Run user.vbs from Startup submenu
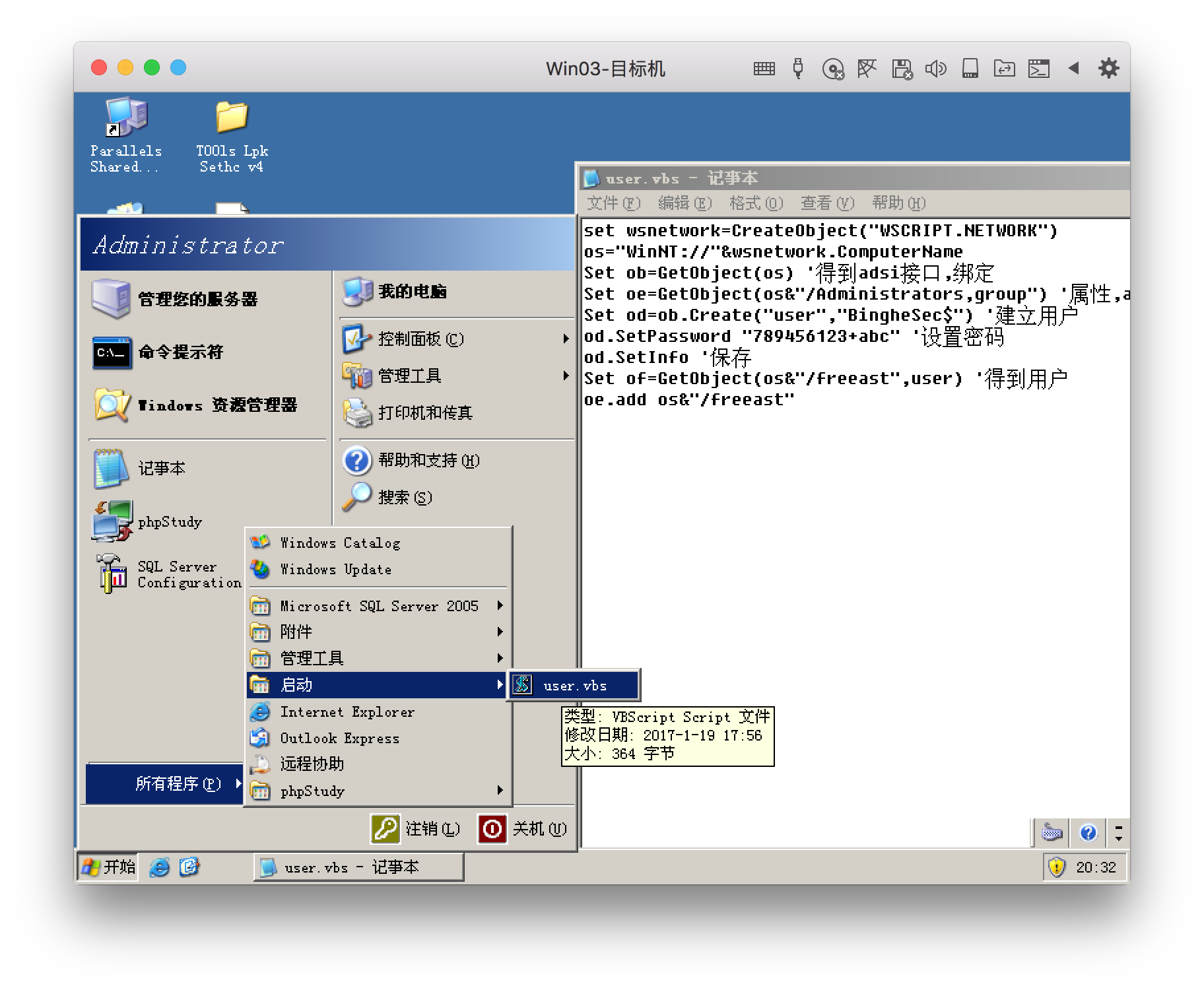This screenshot has height=990, width=1204. click(574, 685)
